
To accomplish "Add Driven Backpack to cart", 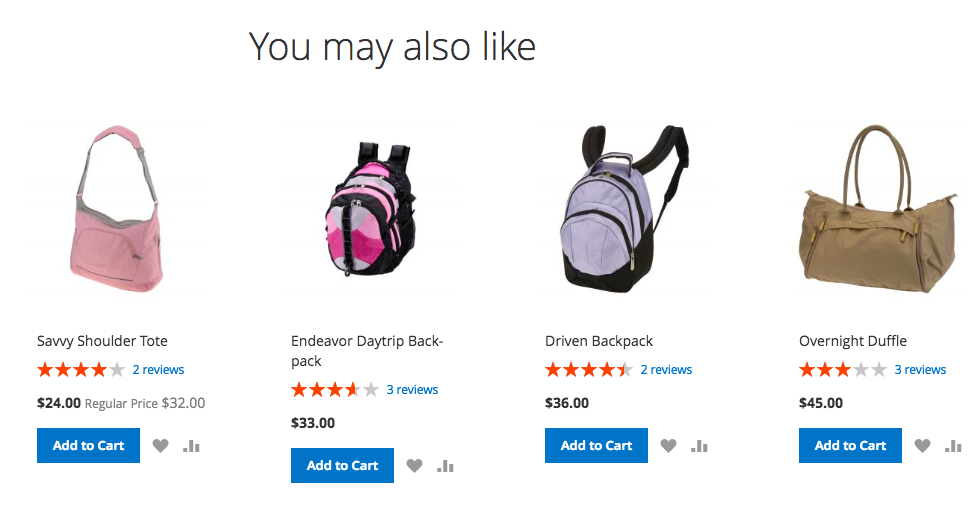I will [596, 445].
